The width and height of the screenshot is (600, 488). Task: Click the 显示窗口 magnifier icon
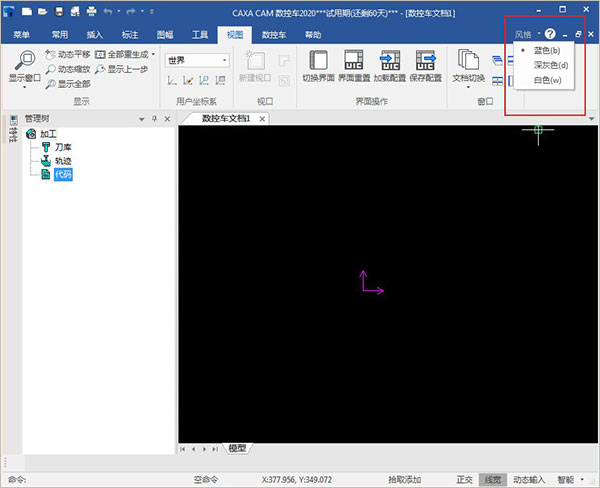23,59
